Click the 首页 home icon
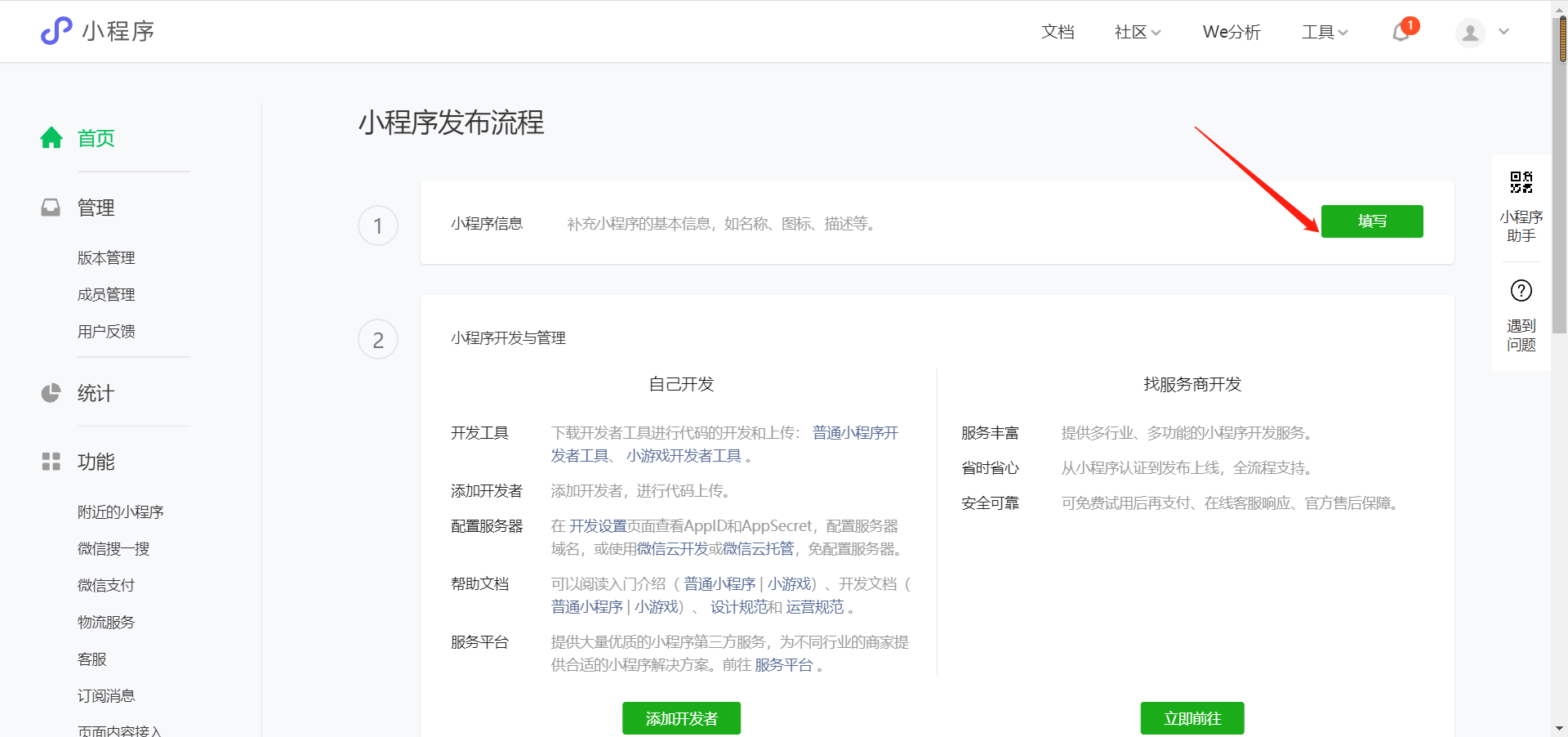This screenshot has width=1568, height=737. coord(51,138)
